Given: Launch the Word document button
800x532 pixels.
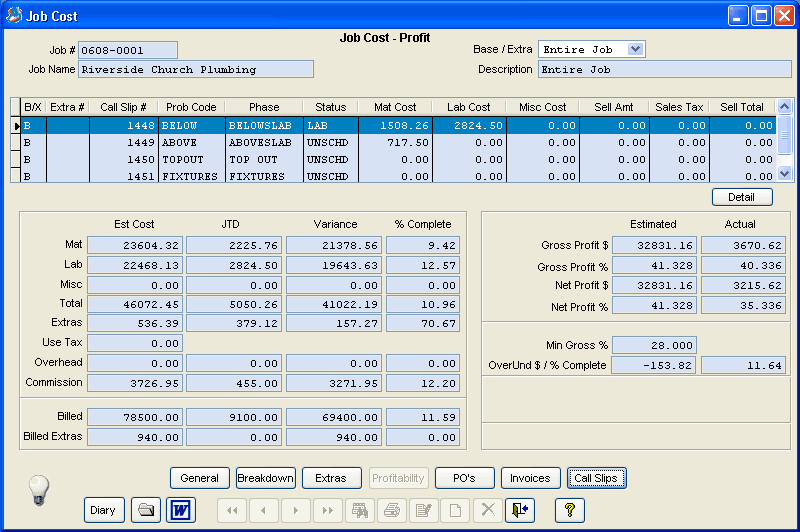Looking at the screenshot, I should [x=181, y=510].
